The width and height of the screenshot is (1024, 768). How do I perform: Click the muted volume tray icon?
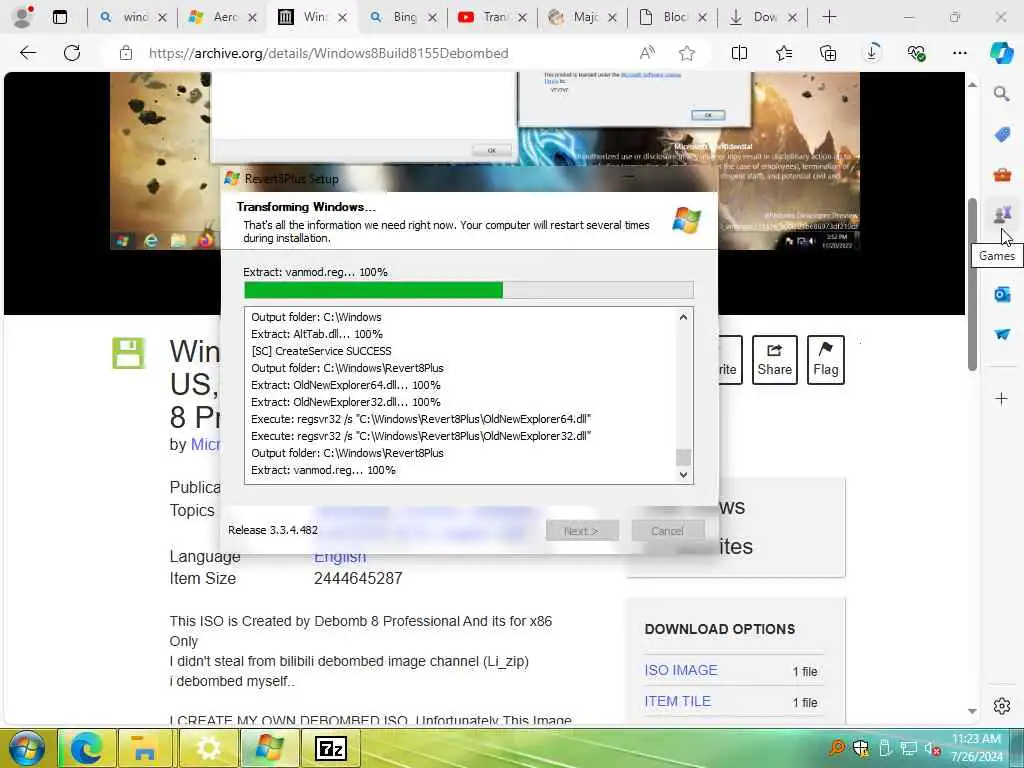click(x=932, y=749)
